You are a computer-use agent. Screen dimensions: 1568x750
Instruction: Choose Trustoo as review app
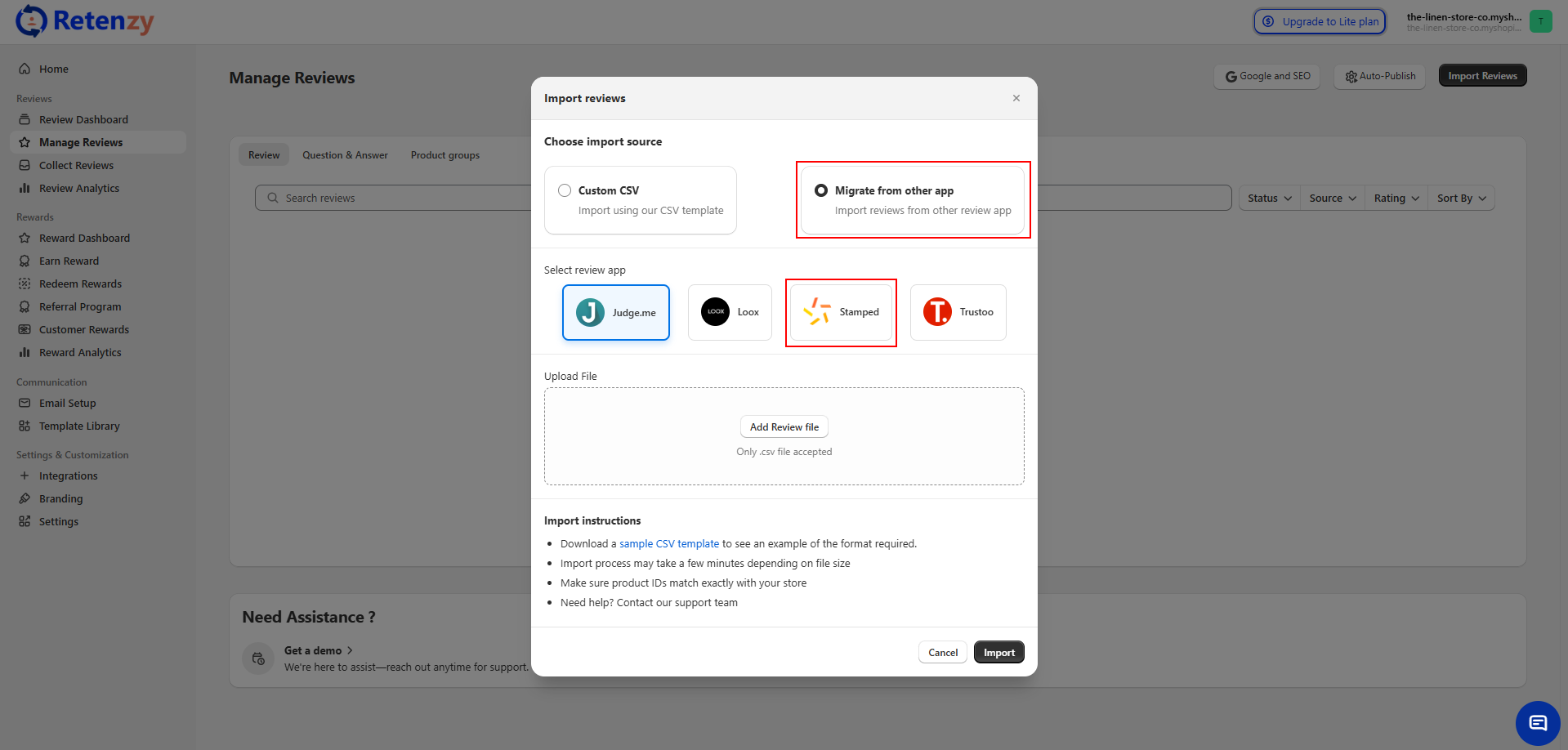958,312
